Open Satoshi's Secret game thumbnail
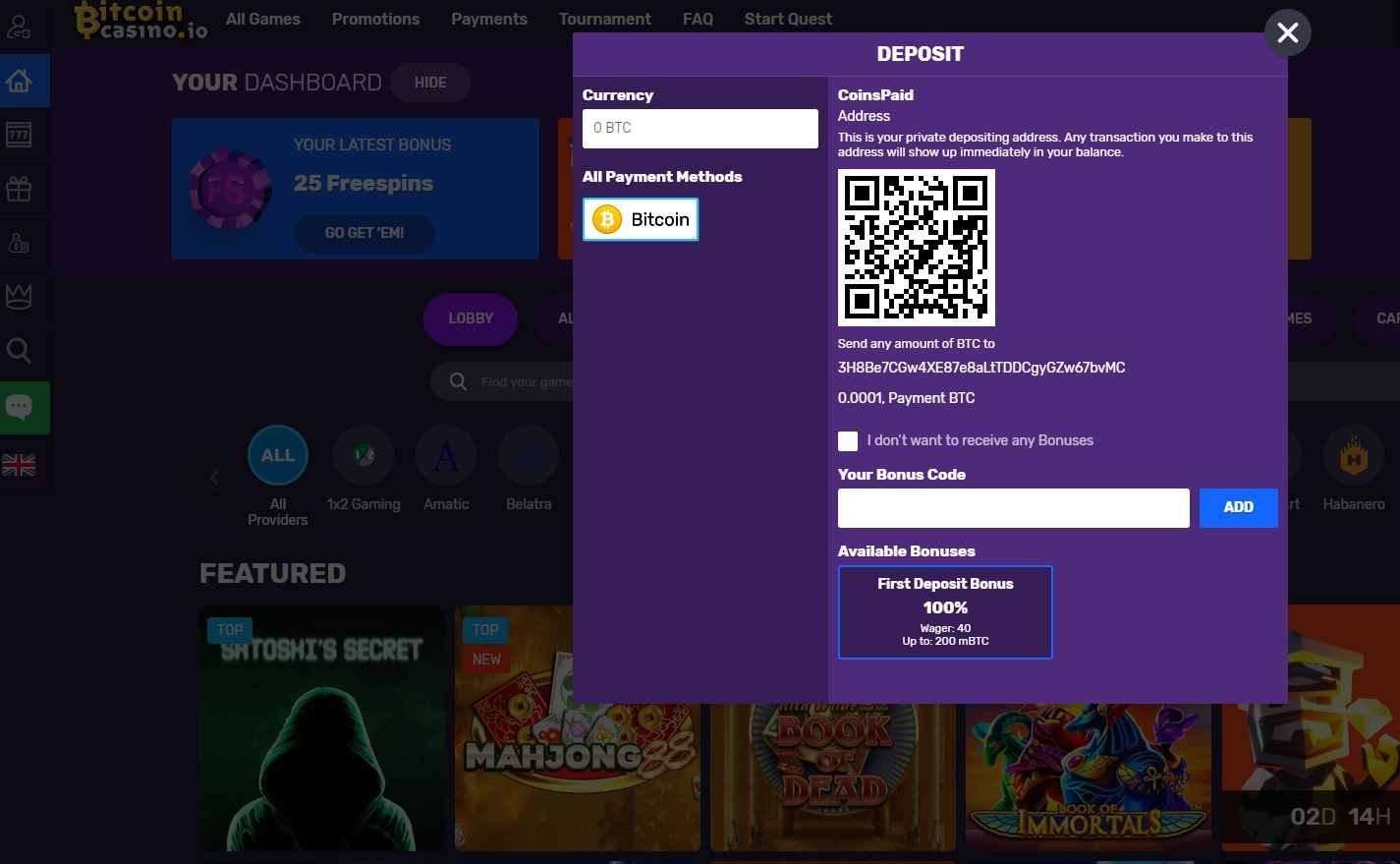1400x864 pixels. coord(322,728)
